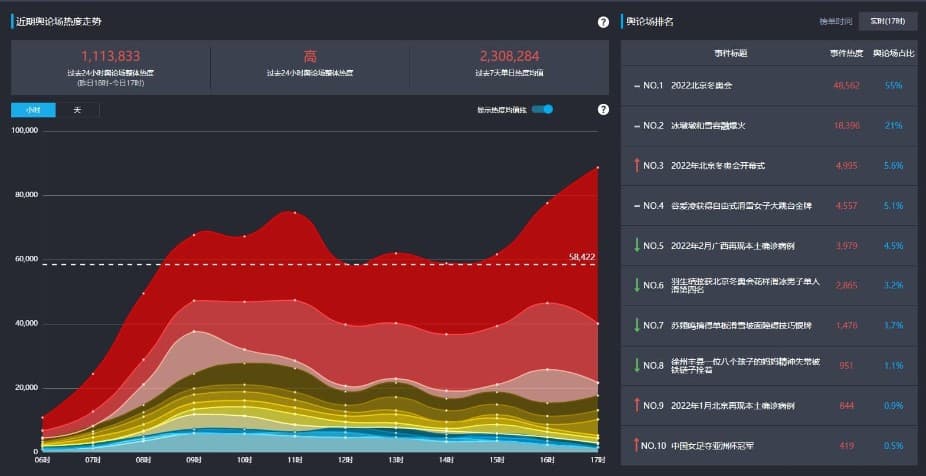Click the green down arrow on NO.6 row
926x476 pixels.
point(637,285)
